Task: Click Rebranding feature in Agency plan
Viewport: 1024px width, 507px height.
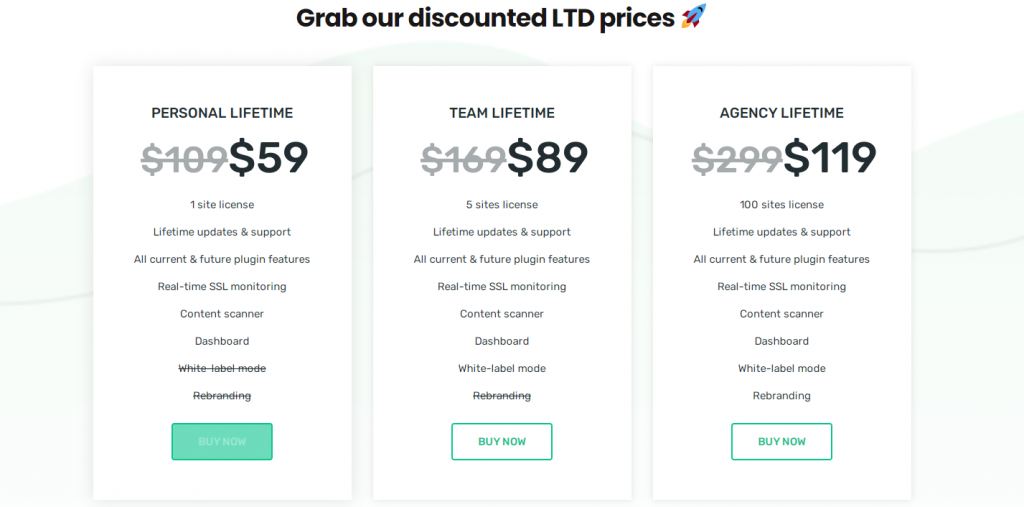Action: (782, 396)
